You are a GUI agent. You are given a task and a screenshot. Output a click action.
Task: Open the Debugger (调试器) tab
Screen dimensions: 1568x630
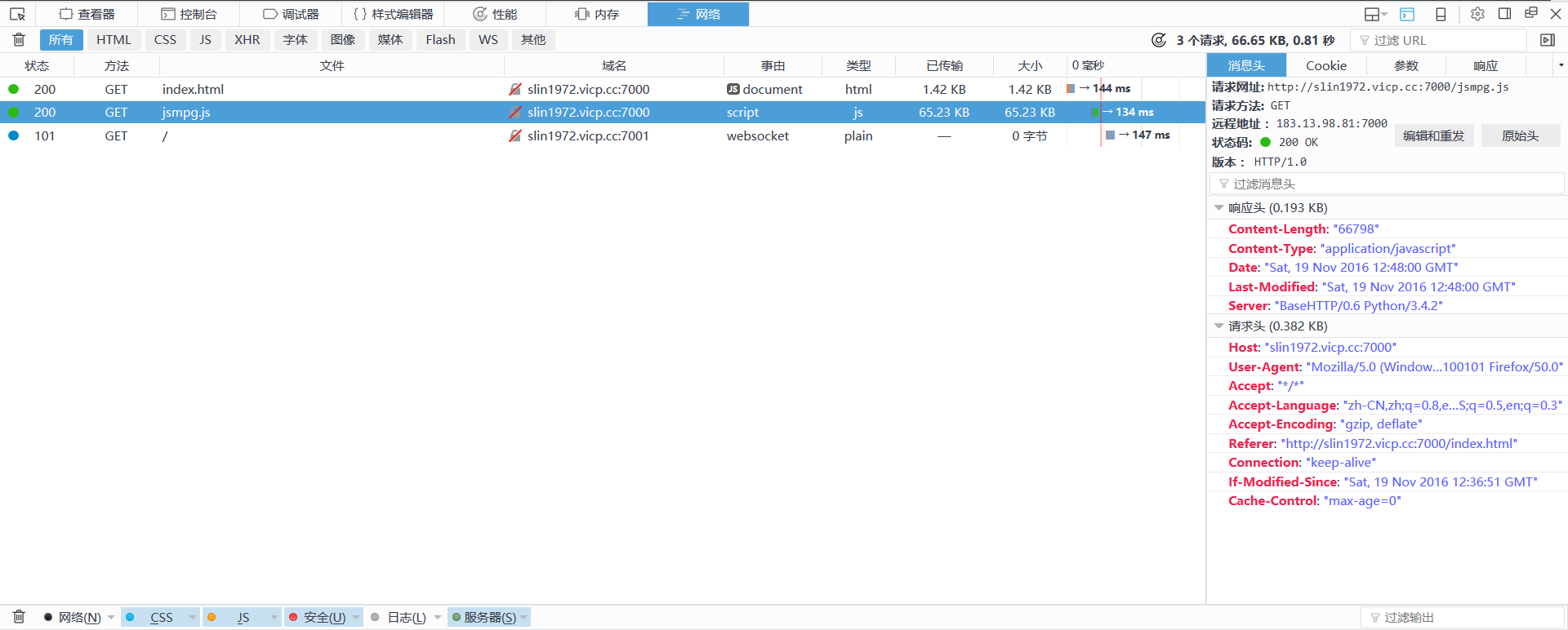291,14
